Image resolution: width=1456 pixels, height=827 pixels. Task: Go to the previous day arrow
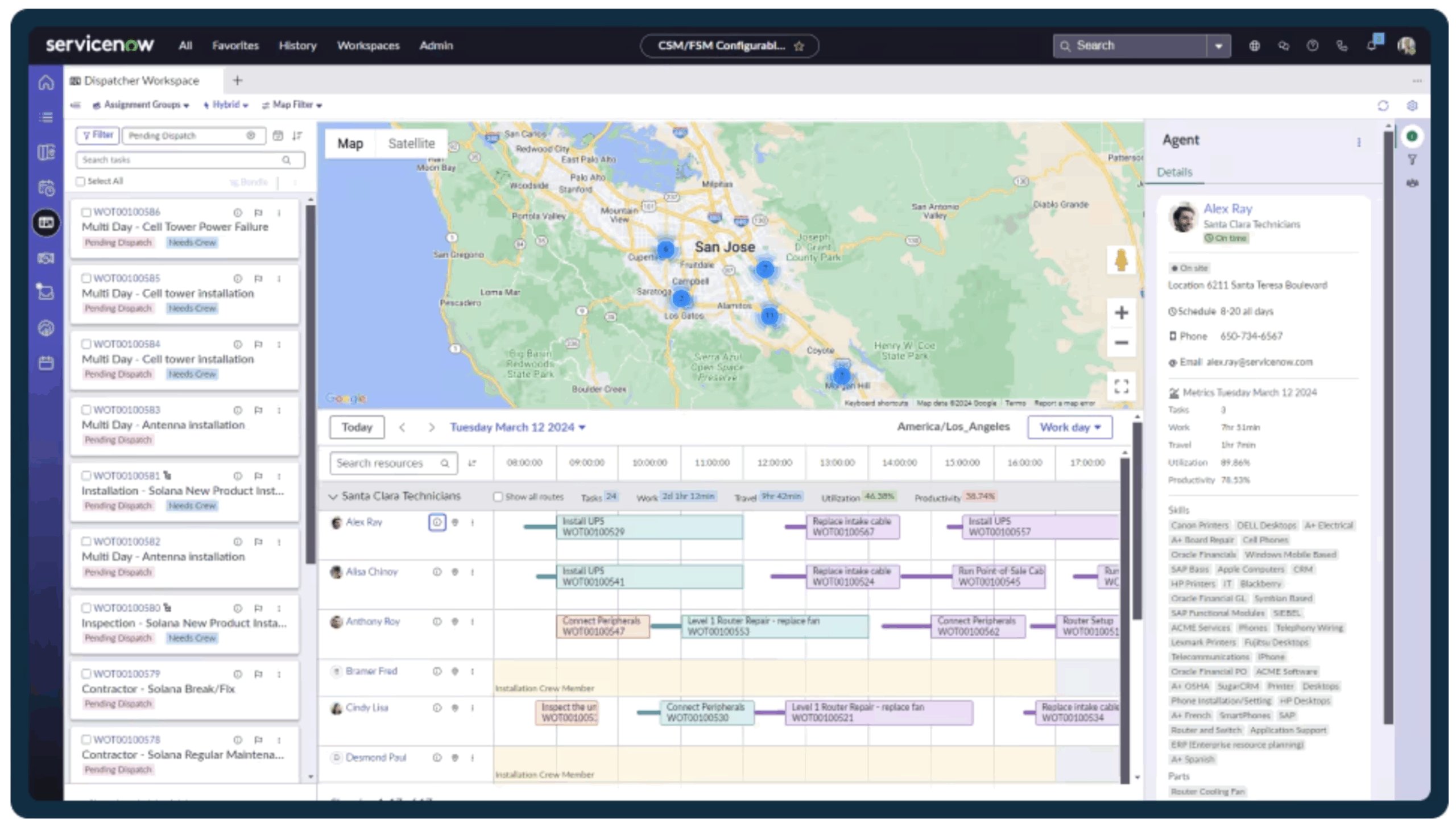coord(402,427)
